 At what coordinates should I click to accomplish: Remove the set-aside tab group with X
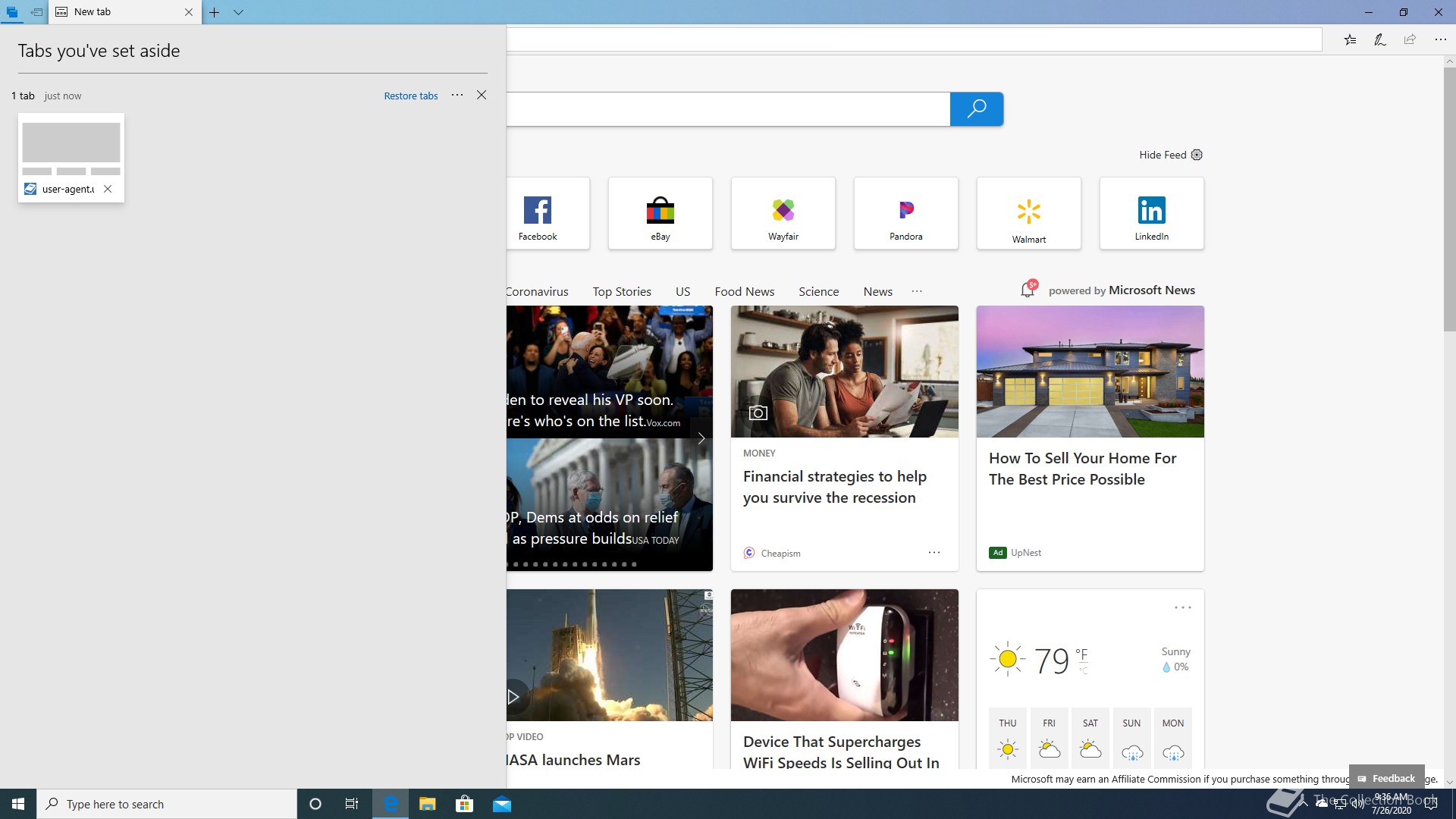(x=482, y=95)
